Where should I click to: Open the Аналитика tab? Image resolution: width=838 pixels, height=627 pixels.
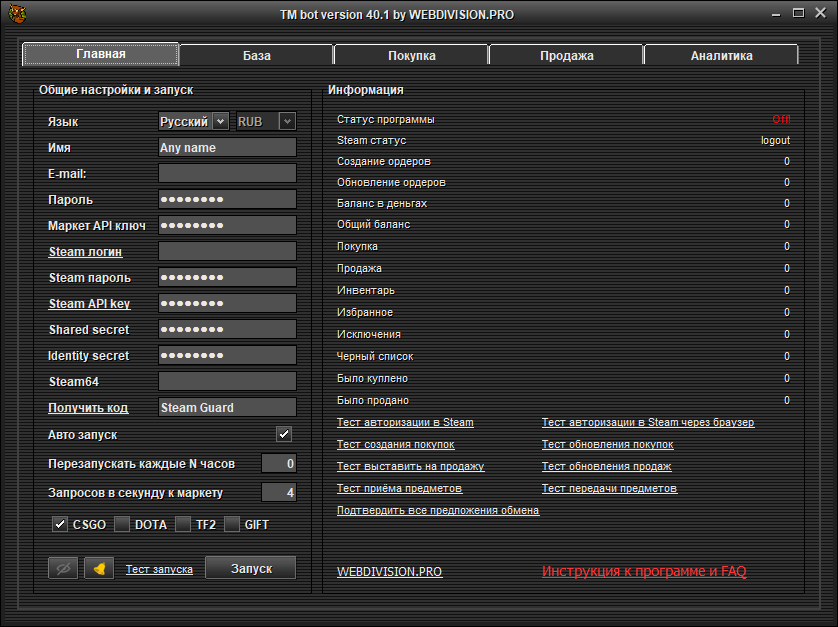tap(721, 56)
